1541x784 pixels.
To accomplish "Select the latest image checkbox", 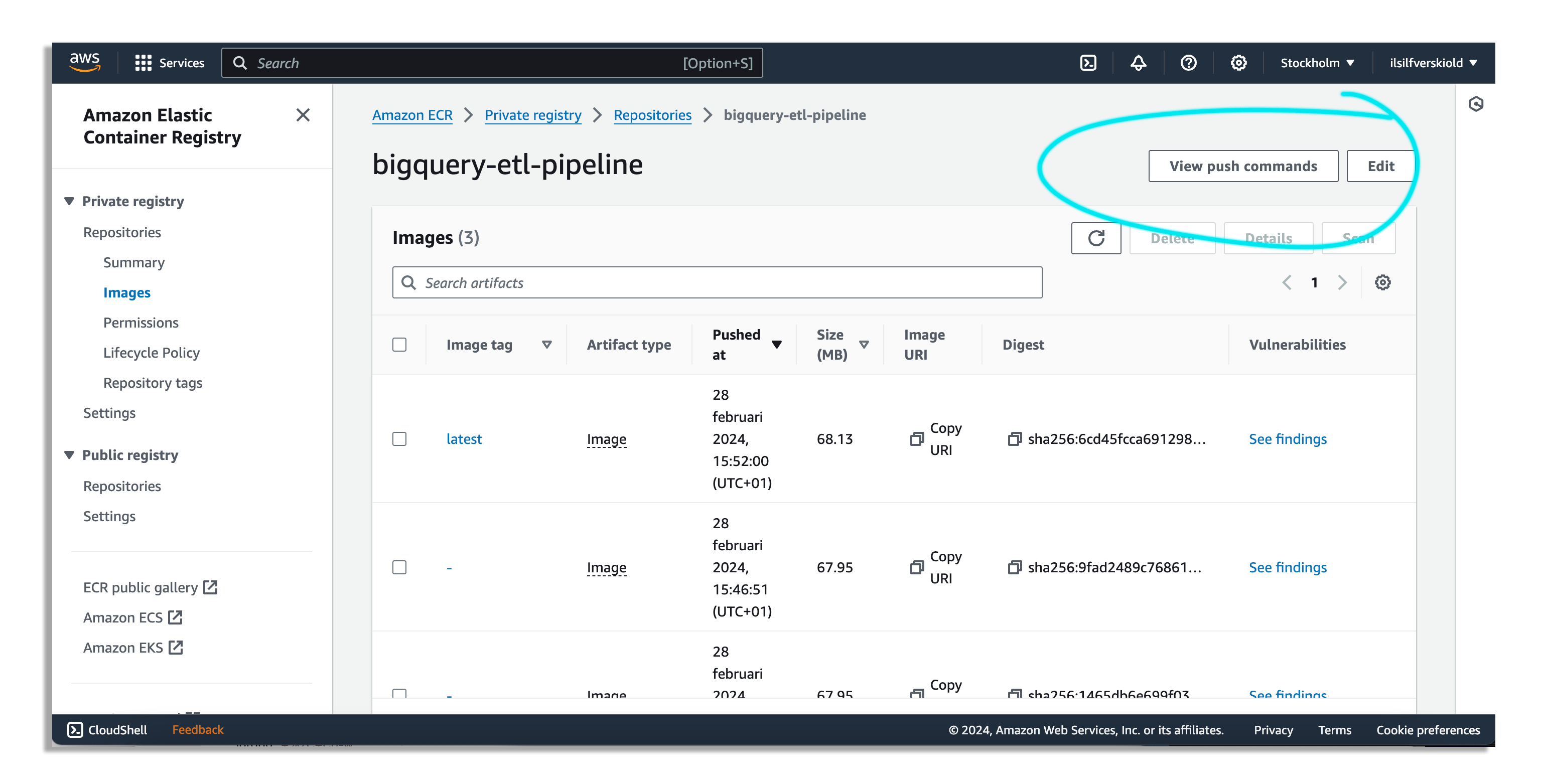I will [399, 439].
